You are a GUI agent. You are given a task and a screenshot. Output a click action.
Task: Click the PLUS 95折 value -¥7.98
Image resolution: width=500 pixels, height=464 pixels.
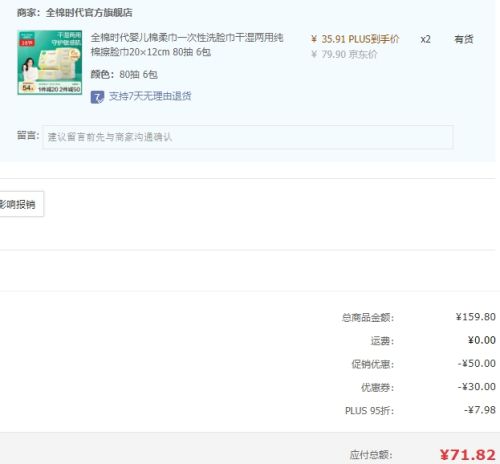click(480, 410)
